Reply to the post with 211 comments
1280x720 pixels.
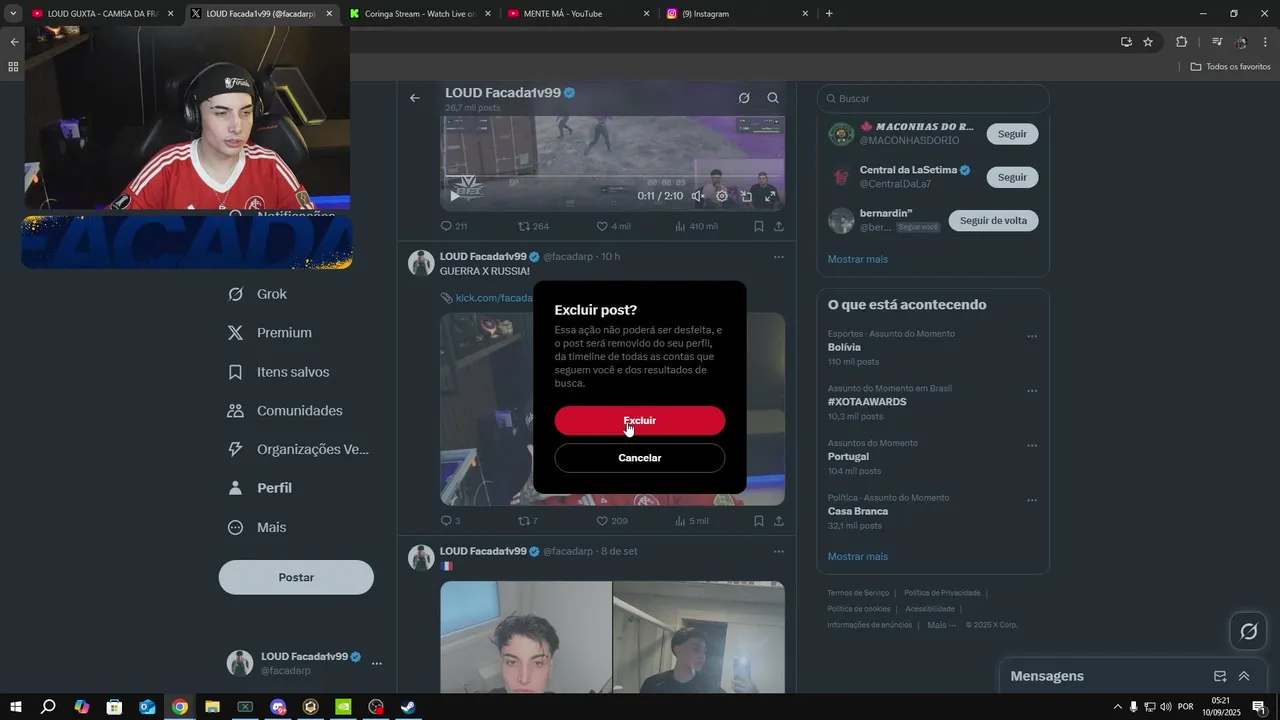point(454,226)
